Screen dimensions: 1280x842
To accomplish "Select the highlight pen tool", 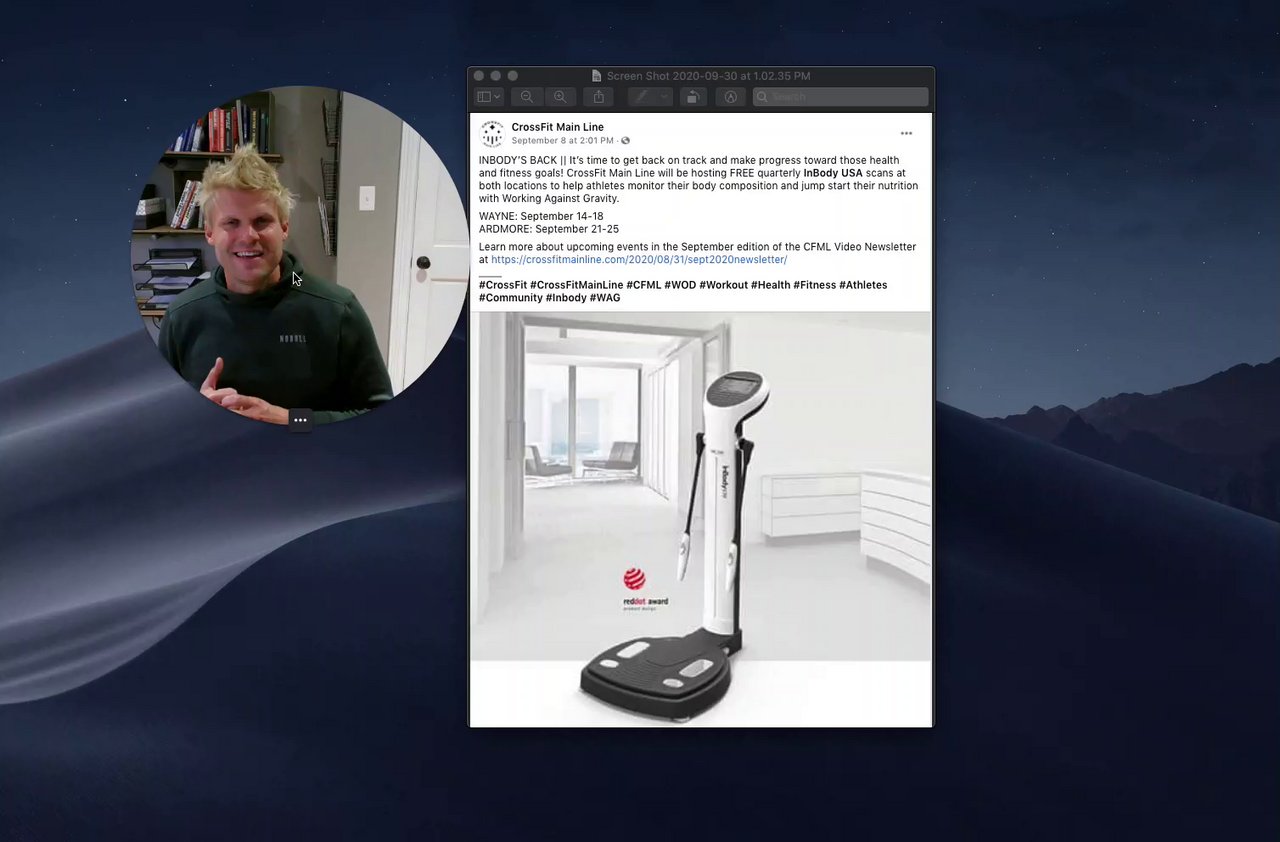I will 641,97.
